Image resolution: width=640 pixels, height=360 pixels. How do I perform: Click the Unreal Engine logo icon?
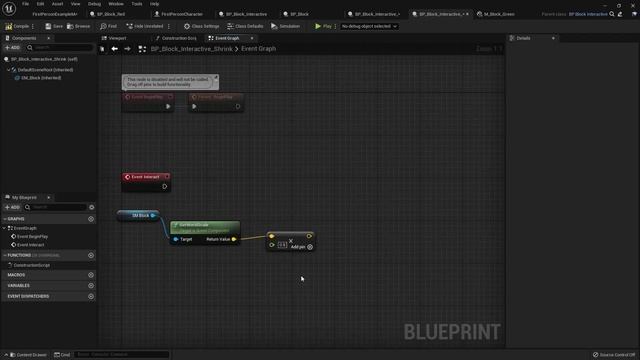pos(9,8)
